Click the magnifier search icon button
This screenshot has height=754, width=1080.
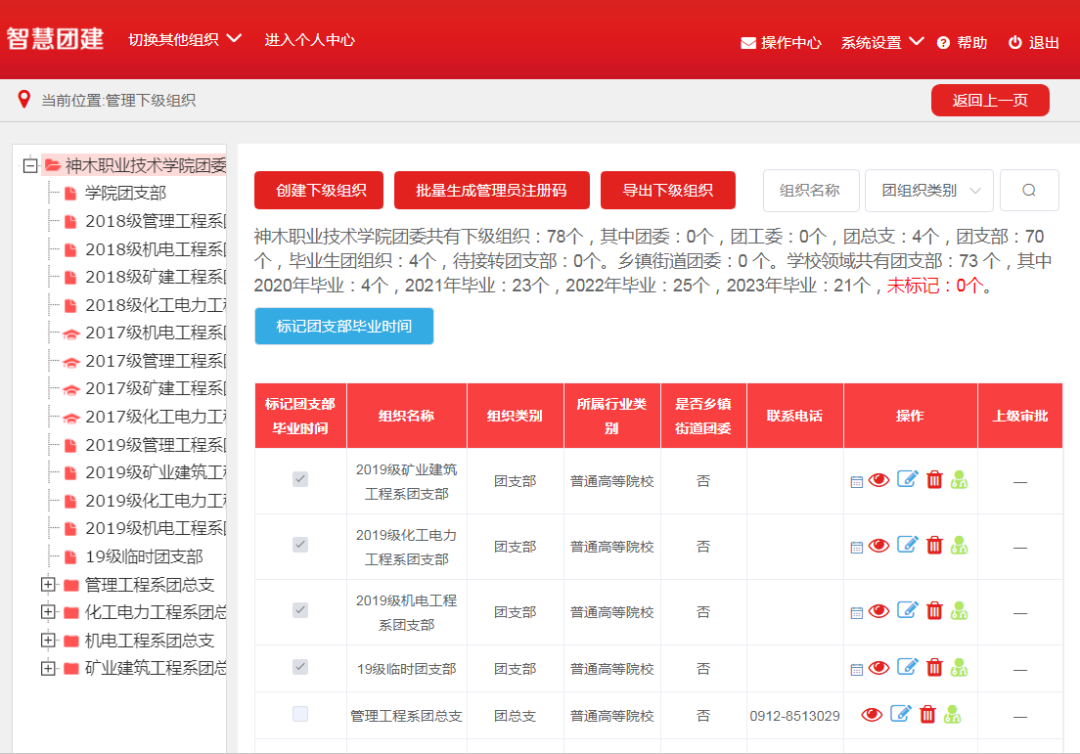click(x=1029, y=190)
